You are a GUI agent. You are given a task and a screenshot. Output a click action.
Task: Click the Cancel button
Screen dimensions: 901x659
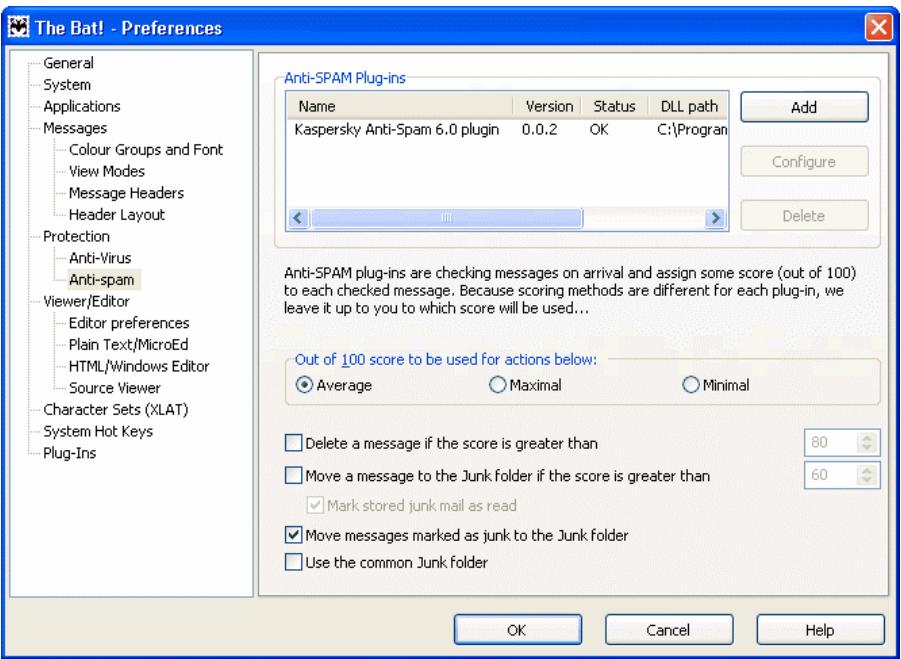669,630
